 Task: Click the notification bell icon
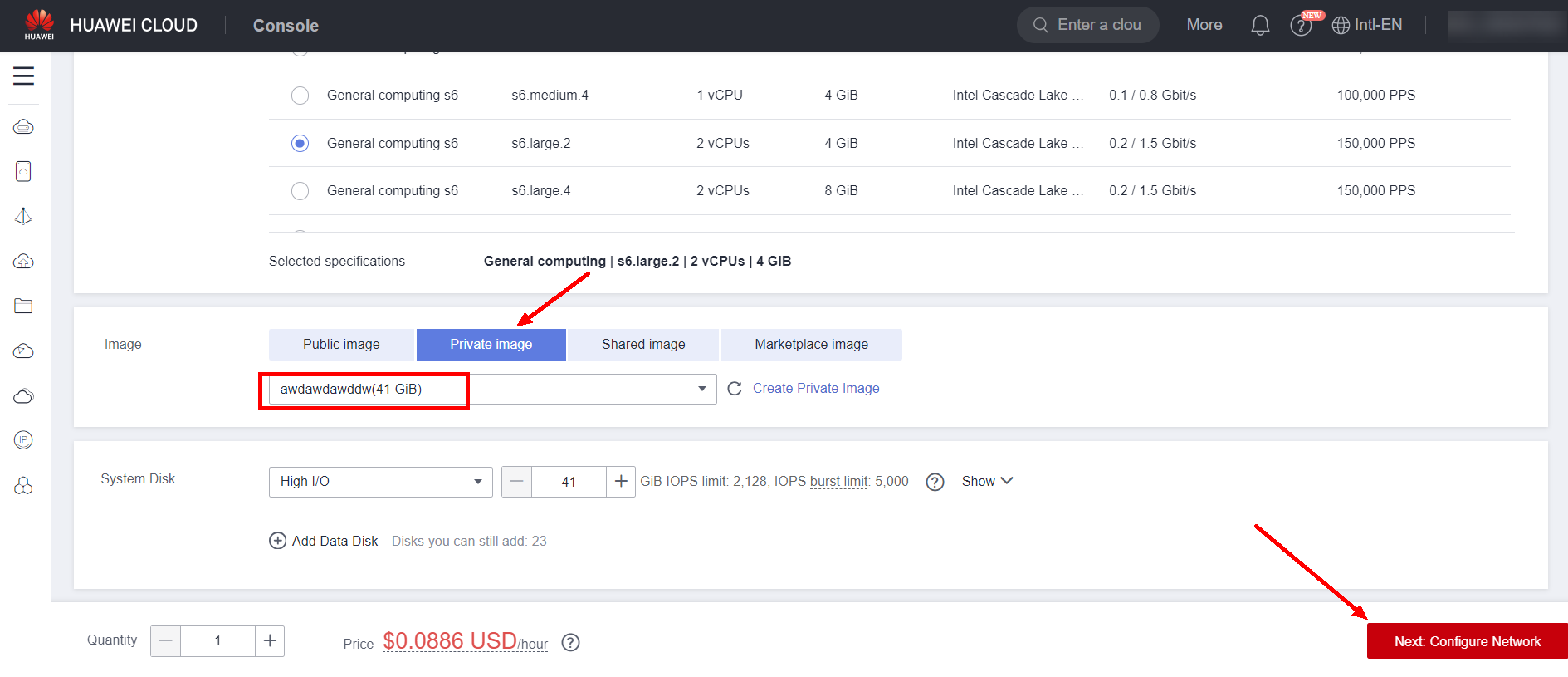tap(1259, 26)
